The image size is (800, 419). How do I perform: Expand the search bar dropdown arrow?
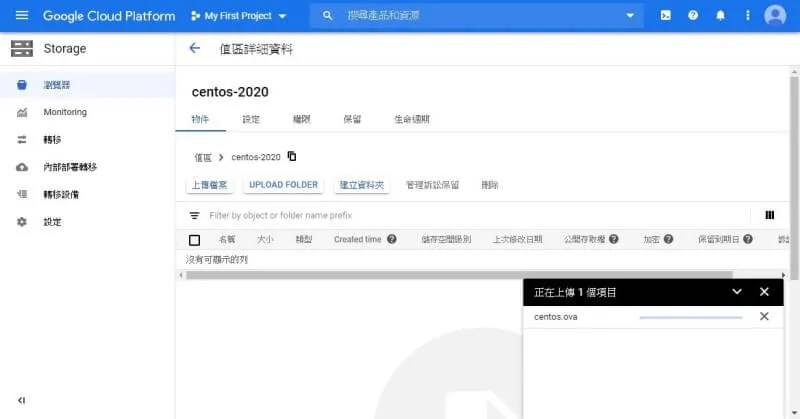[x=630, y=16]
